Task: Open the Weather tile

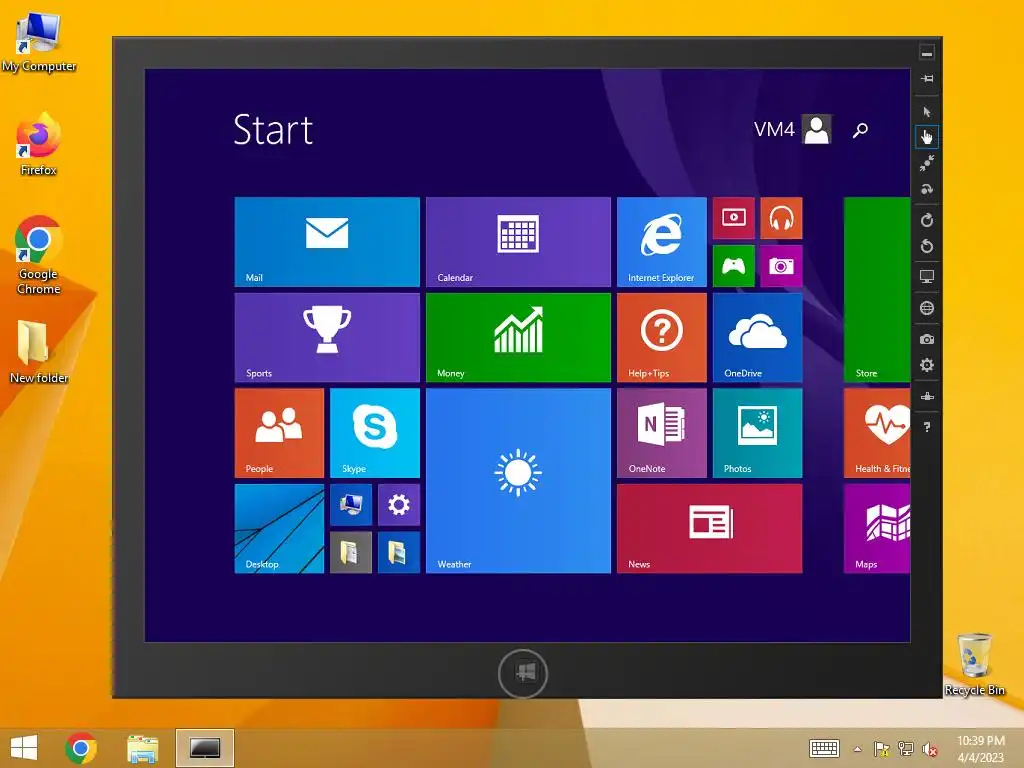Action: pos(518,481)
